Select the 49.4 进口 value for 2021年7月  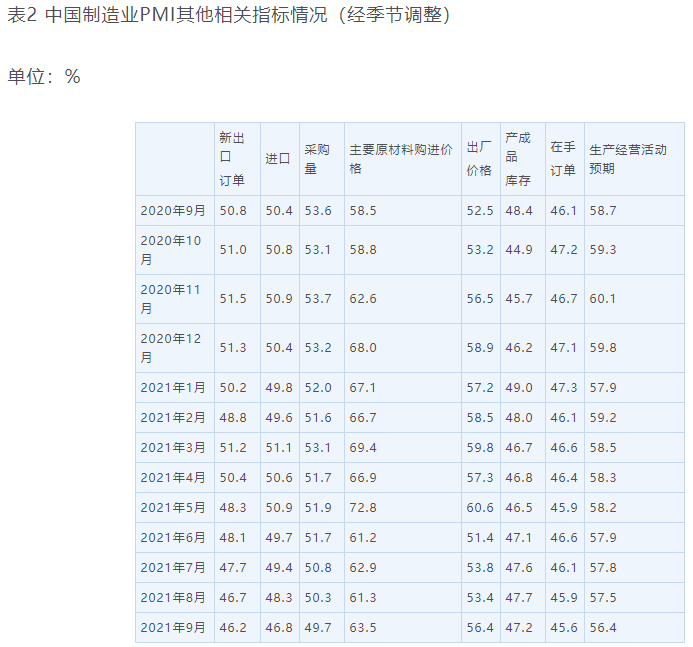tap(279, 567)
